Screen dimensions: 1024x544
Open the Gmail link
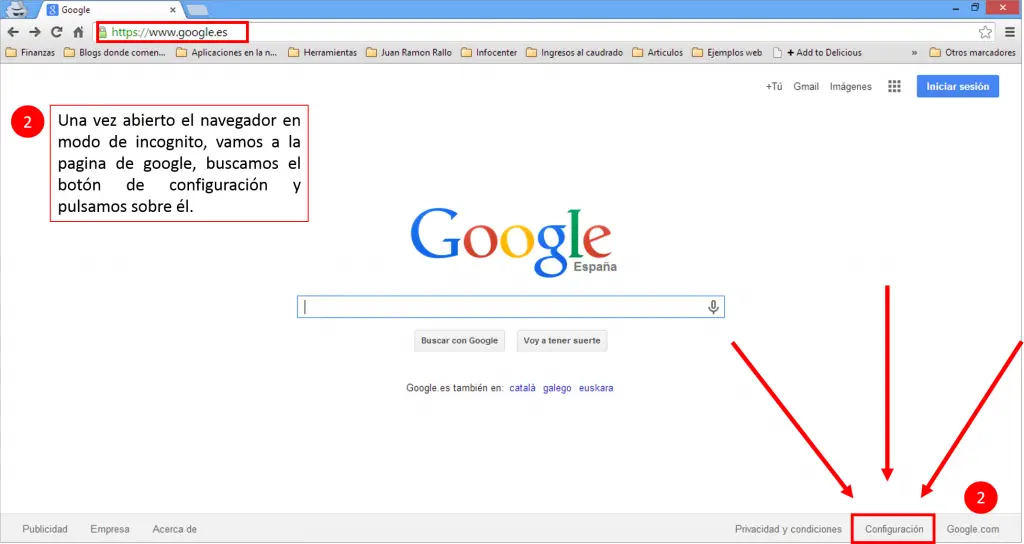(x=806, y=86)
